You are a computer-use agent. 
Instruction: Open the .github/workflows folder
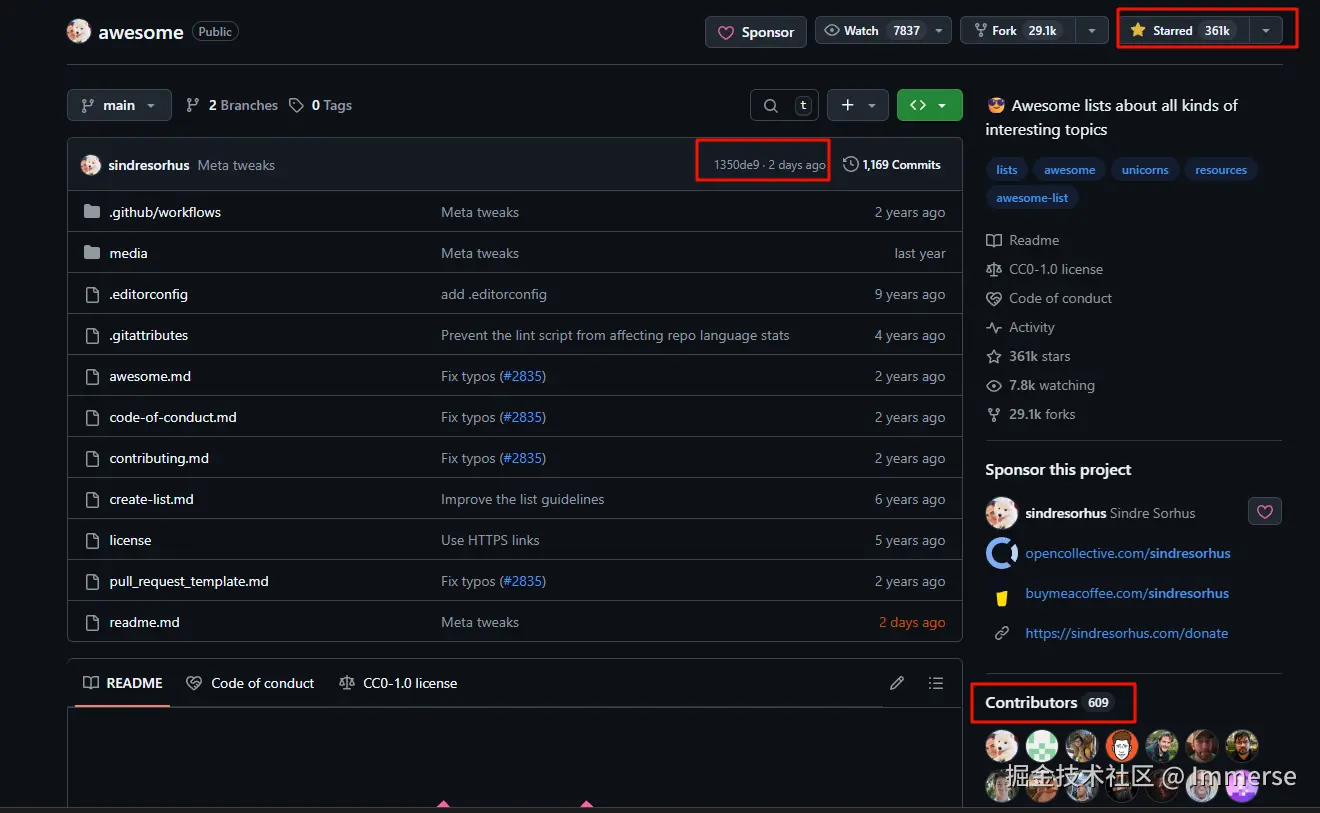pyautogui.click(x=165, y=212)
